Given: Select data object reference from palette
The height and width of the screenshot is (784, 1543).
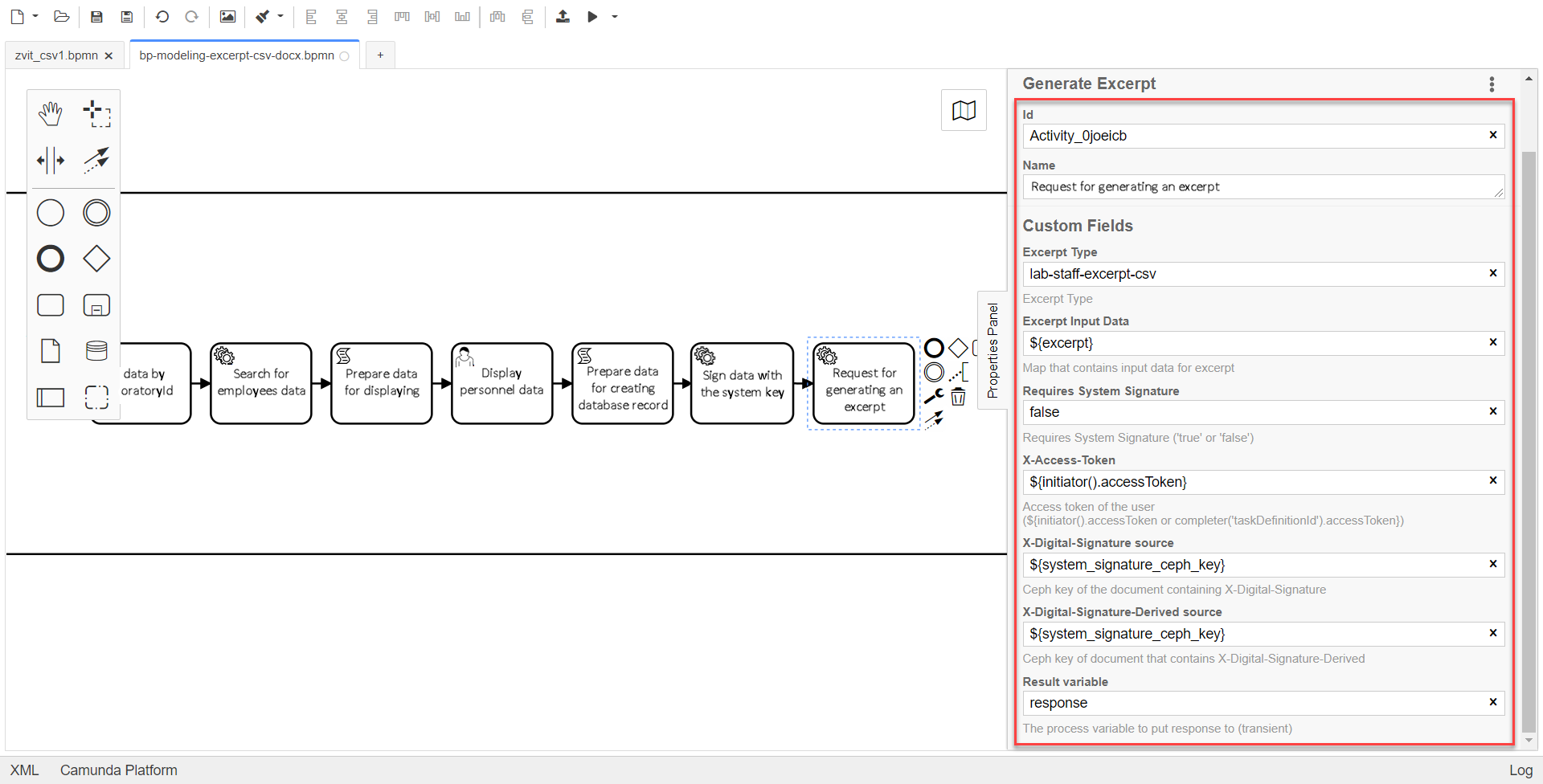Looking at the screenshot, I should point(51,351).
